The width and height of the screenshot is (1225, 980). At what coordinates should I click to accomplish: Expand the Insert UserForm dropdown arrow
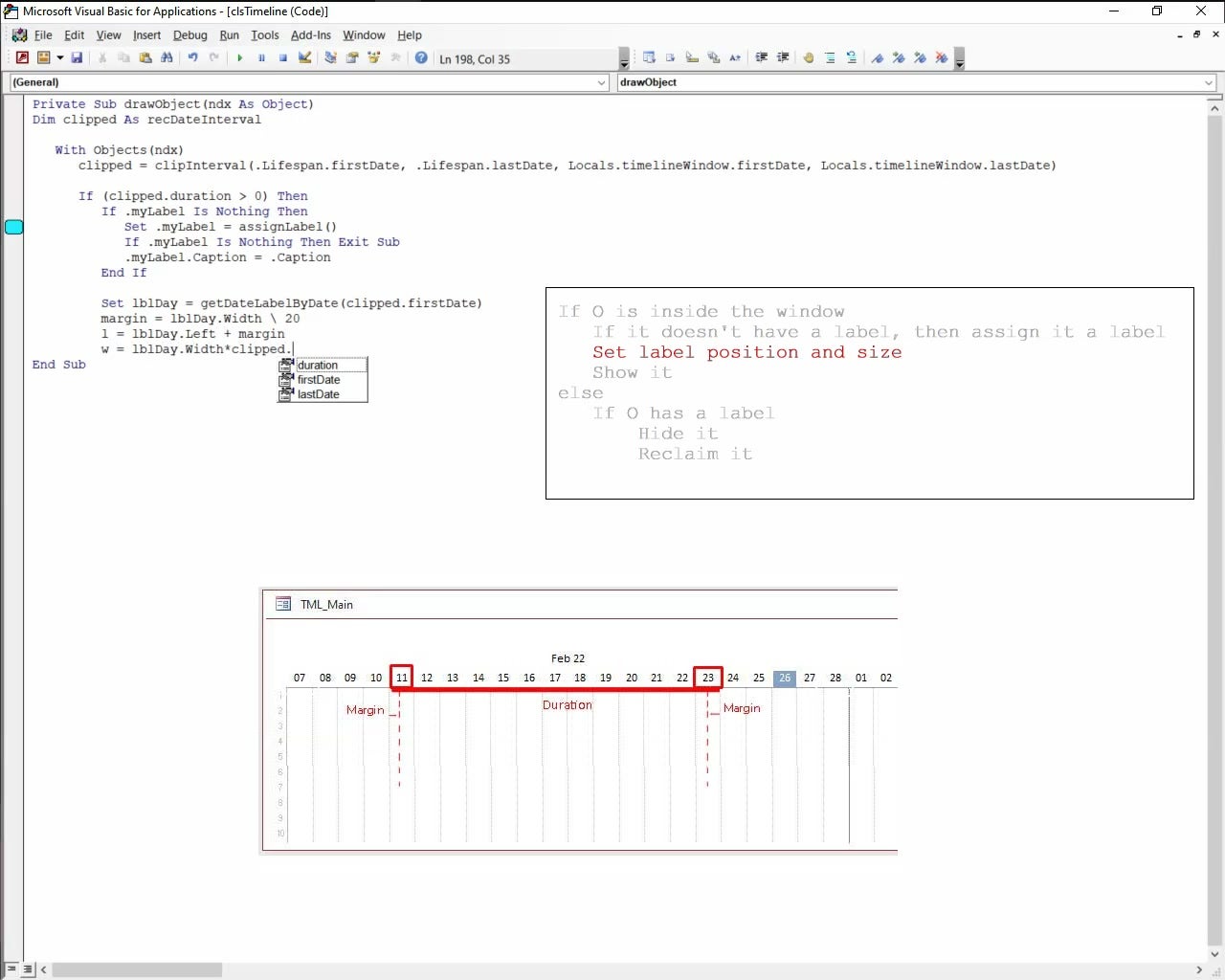pyautogui.click(x=59, y=57)
